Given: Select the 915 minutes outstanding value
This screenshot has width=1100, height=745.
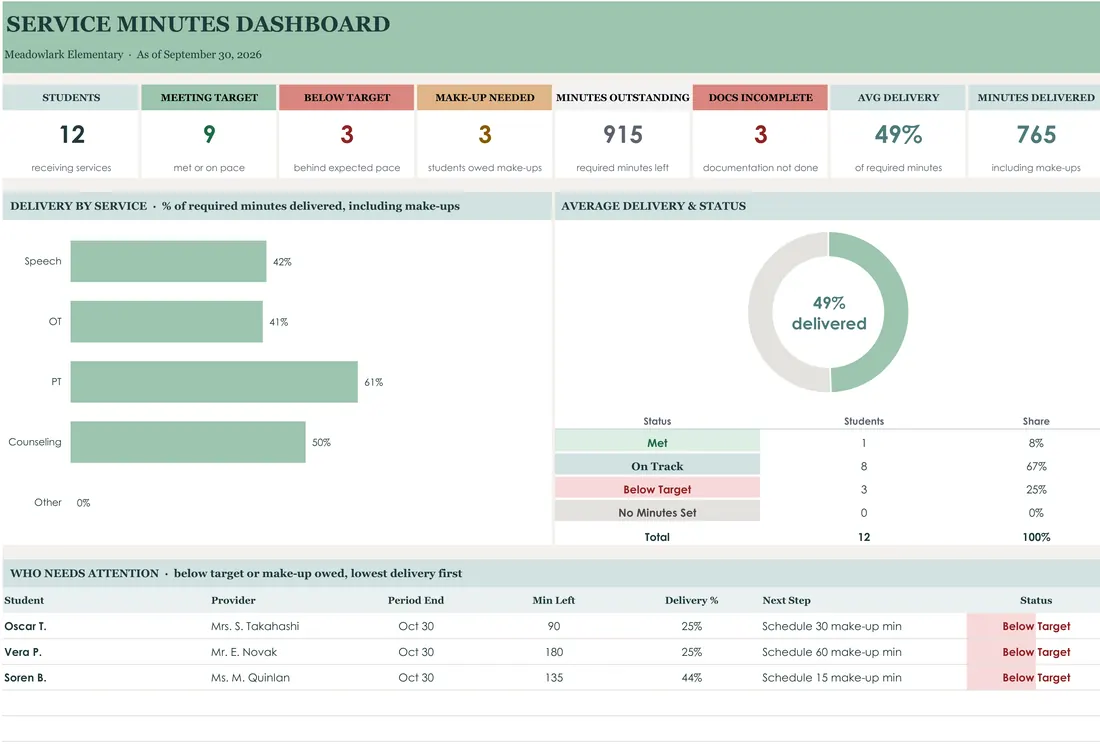Looking at the screenshot, I should (623, 135).
